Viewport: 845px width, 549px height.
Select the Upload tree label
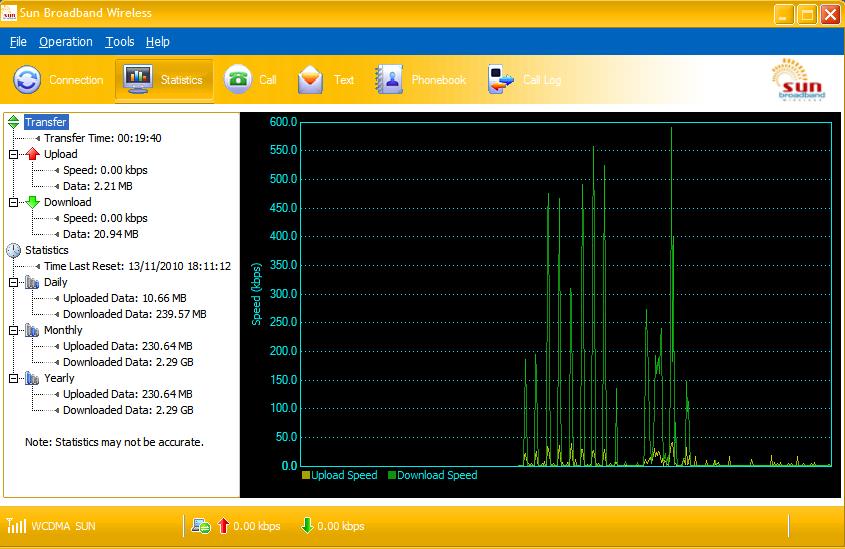click(x=61, y=154)
